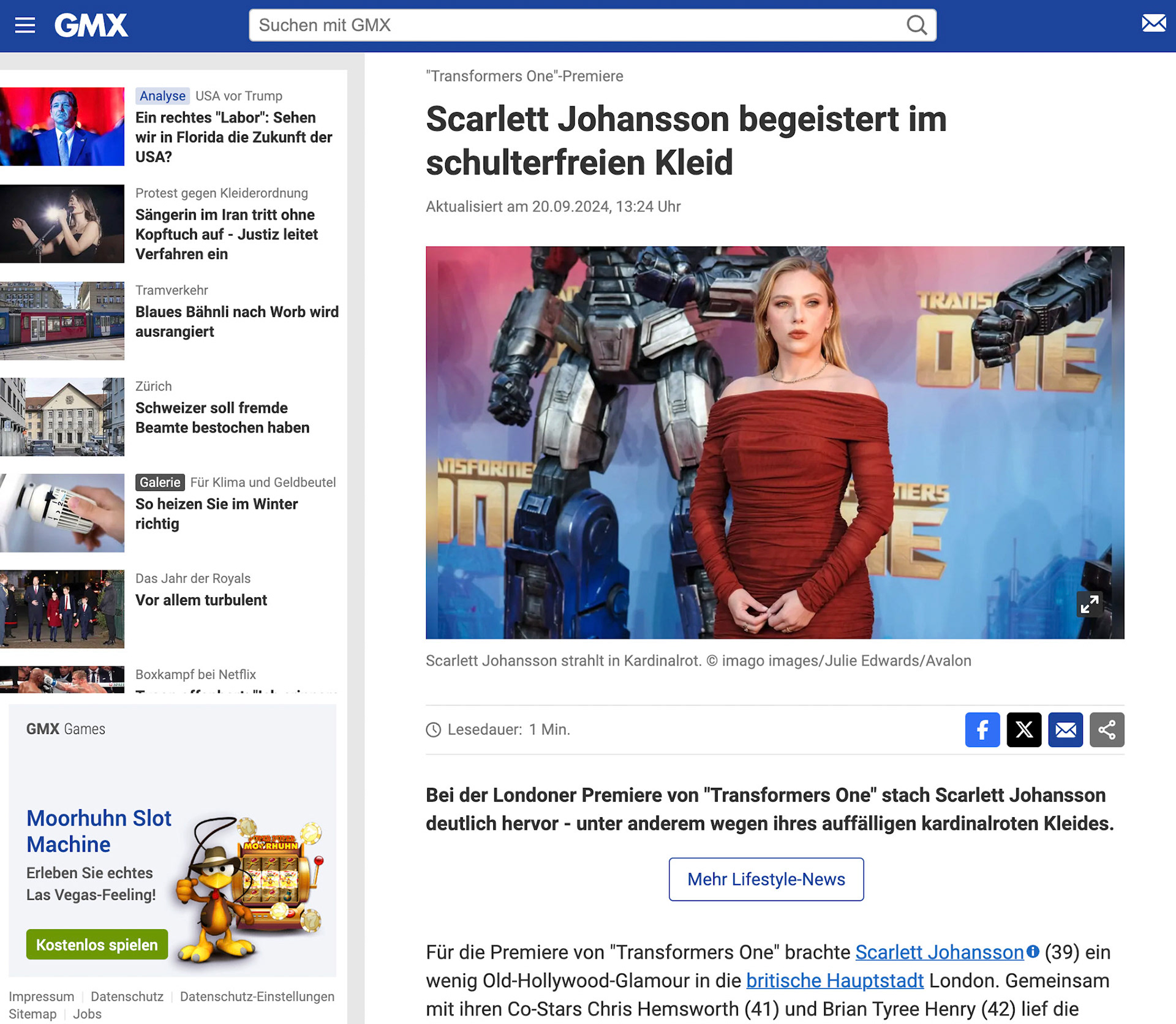
Task: Click the info icon after Scarlett Johansson link
Action: coord(1033,951)
